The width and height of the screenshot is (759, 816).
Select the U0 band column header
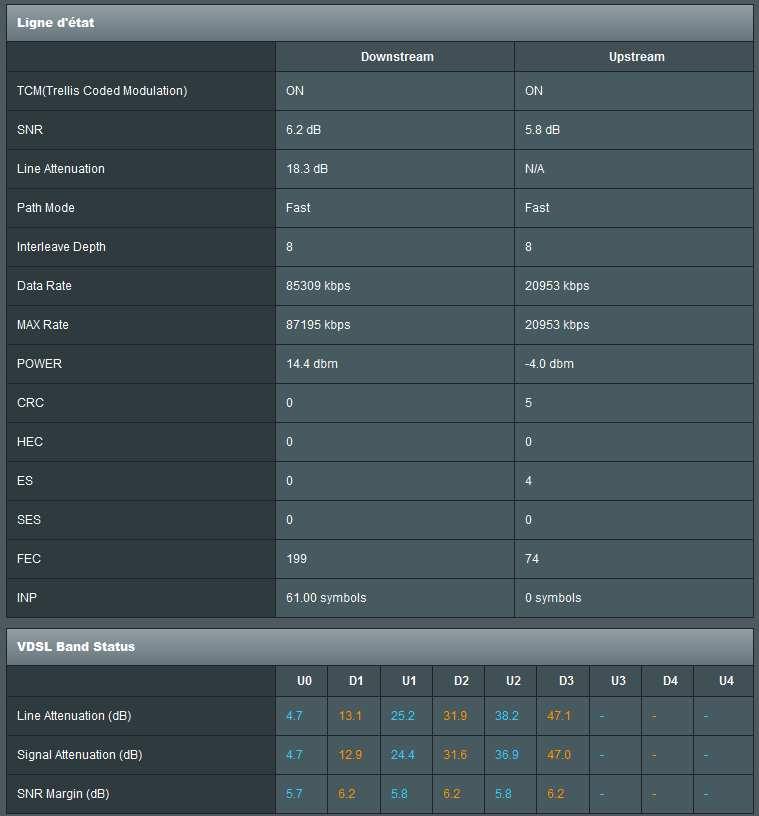click(x=305, y=681)
